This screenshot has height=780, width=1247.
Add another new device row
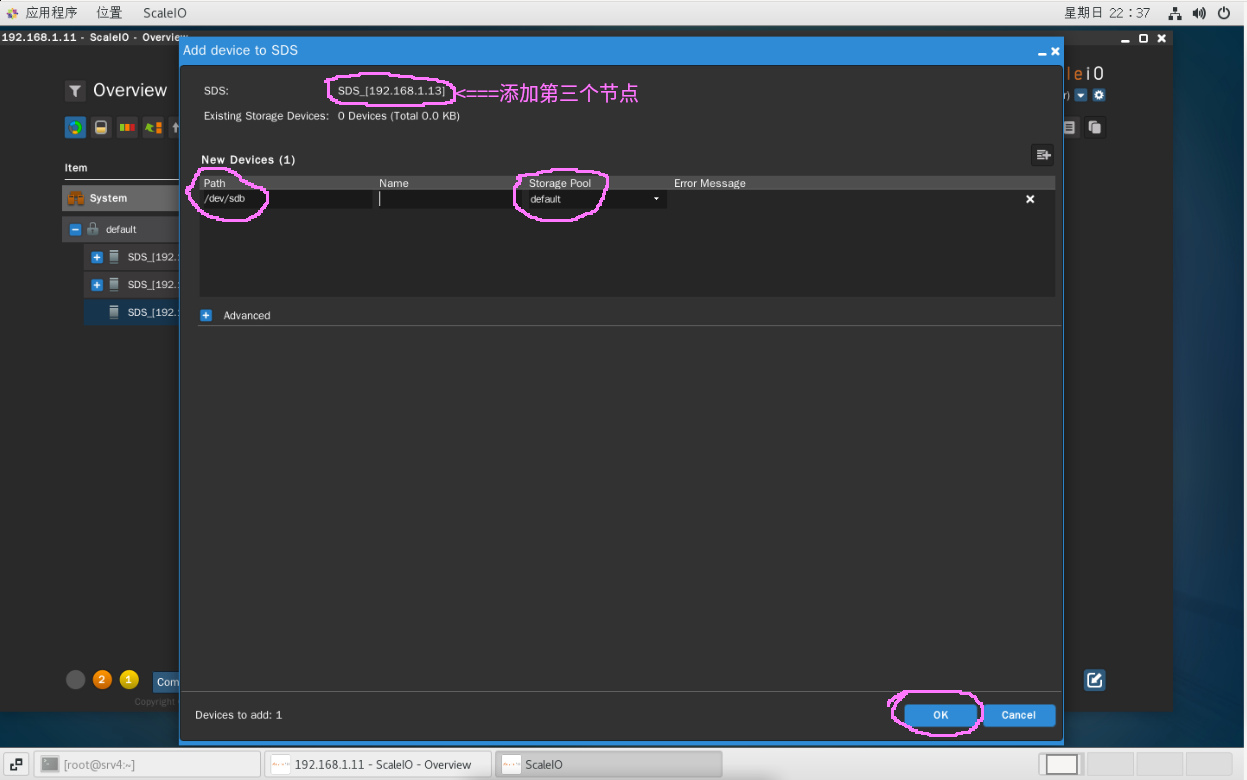[x=1043, y=154]
